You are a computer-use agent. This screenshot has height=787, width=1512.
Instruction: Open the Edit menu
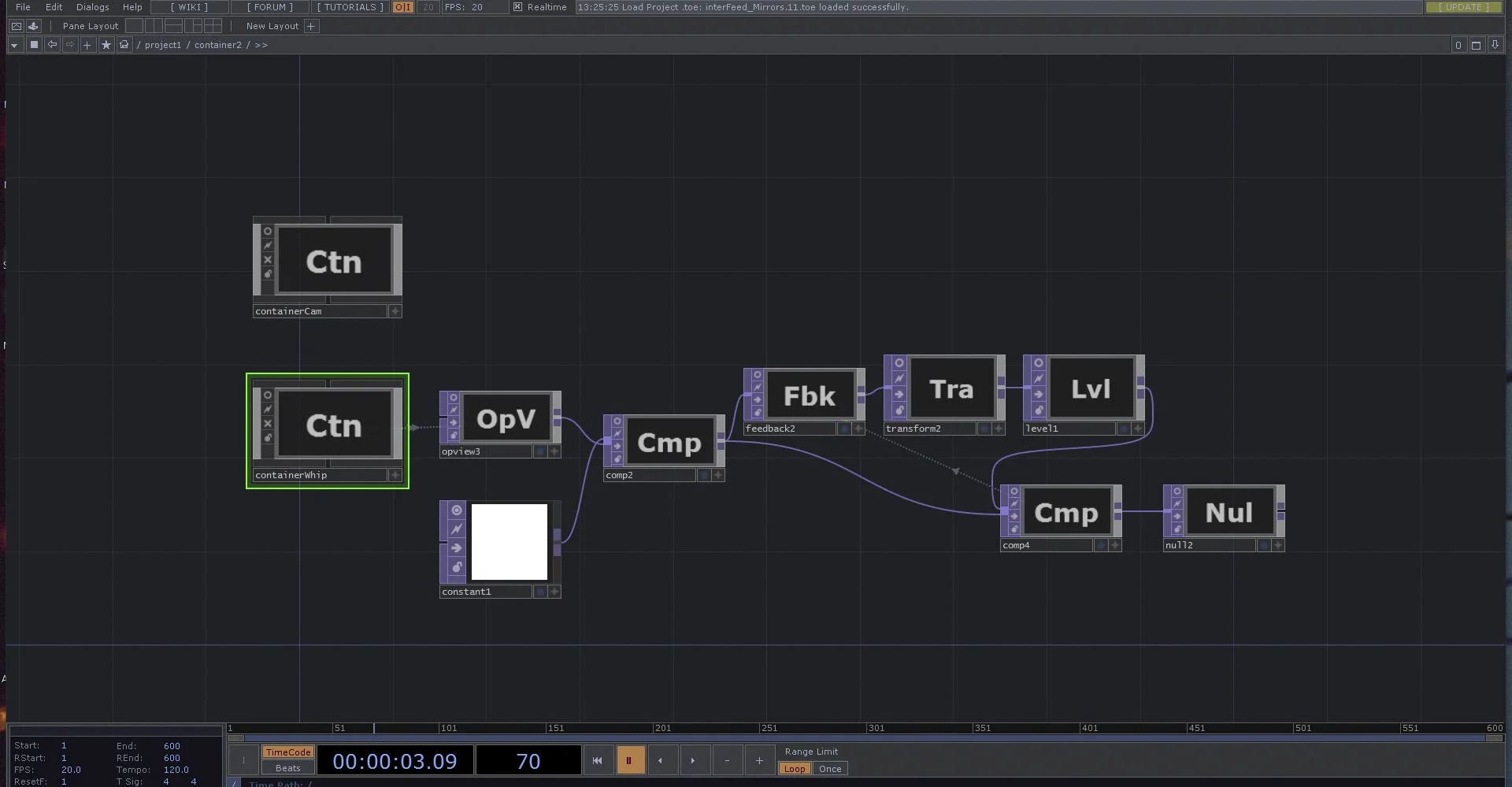[54, 7]
